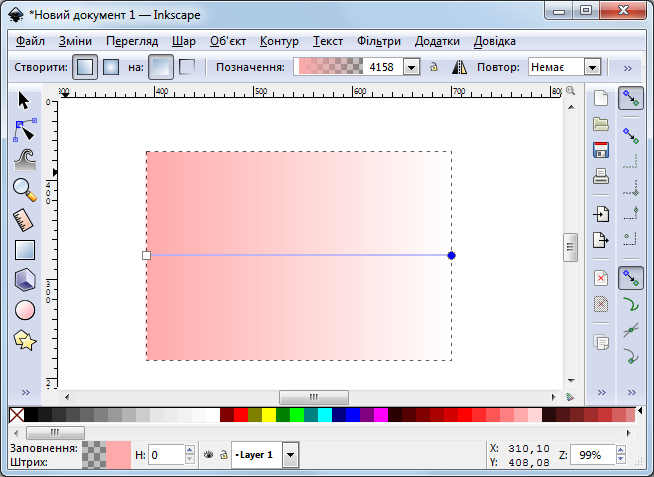Click the Print document icon
The width and height of the screenshot is (654, 477).
click(601, 177)
